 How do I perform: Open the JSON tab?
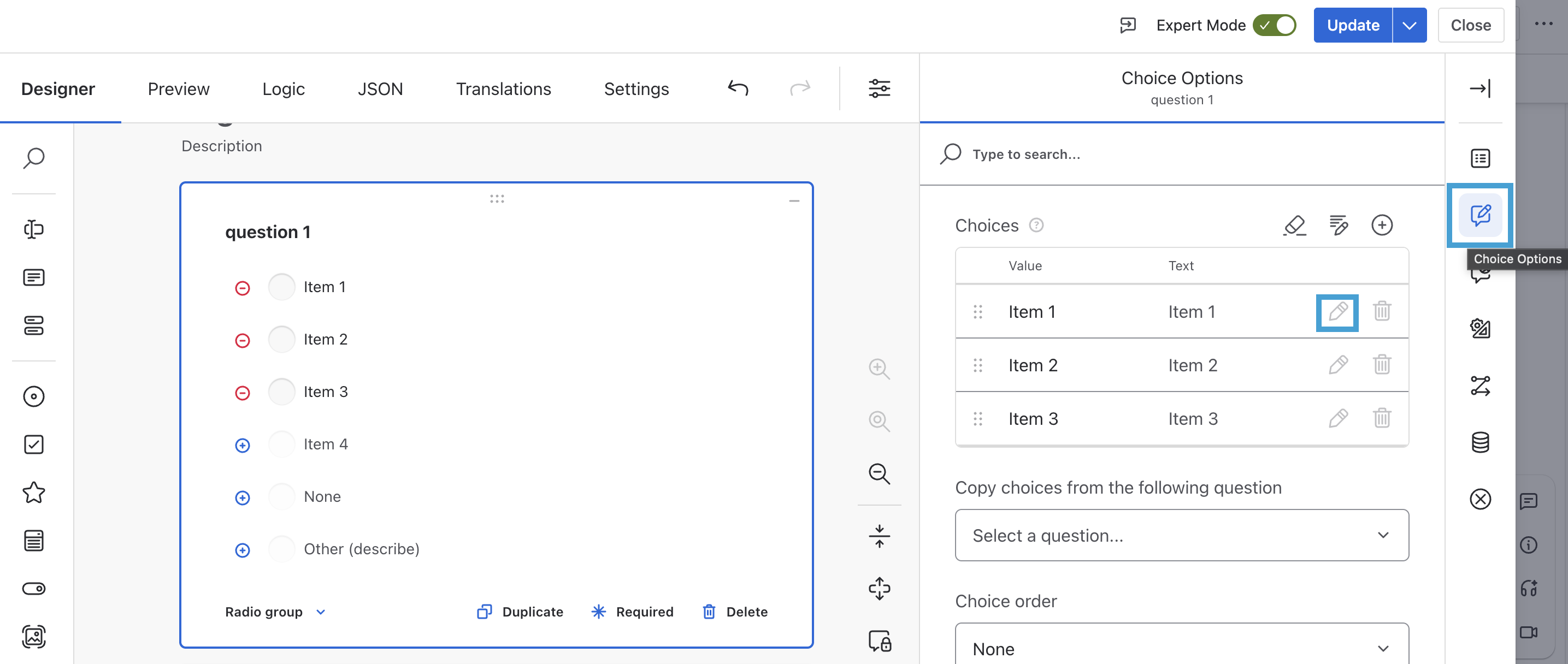coord(380,89)
